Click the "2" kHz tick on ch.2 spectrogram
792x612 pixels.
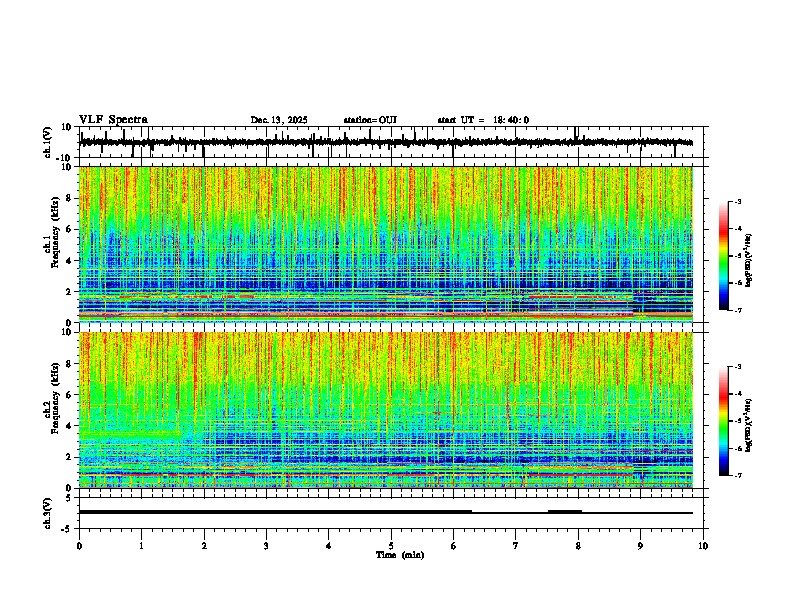click(x=69, y=457)
